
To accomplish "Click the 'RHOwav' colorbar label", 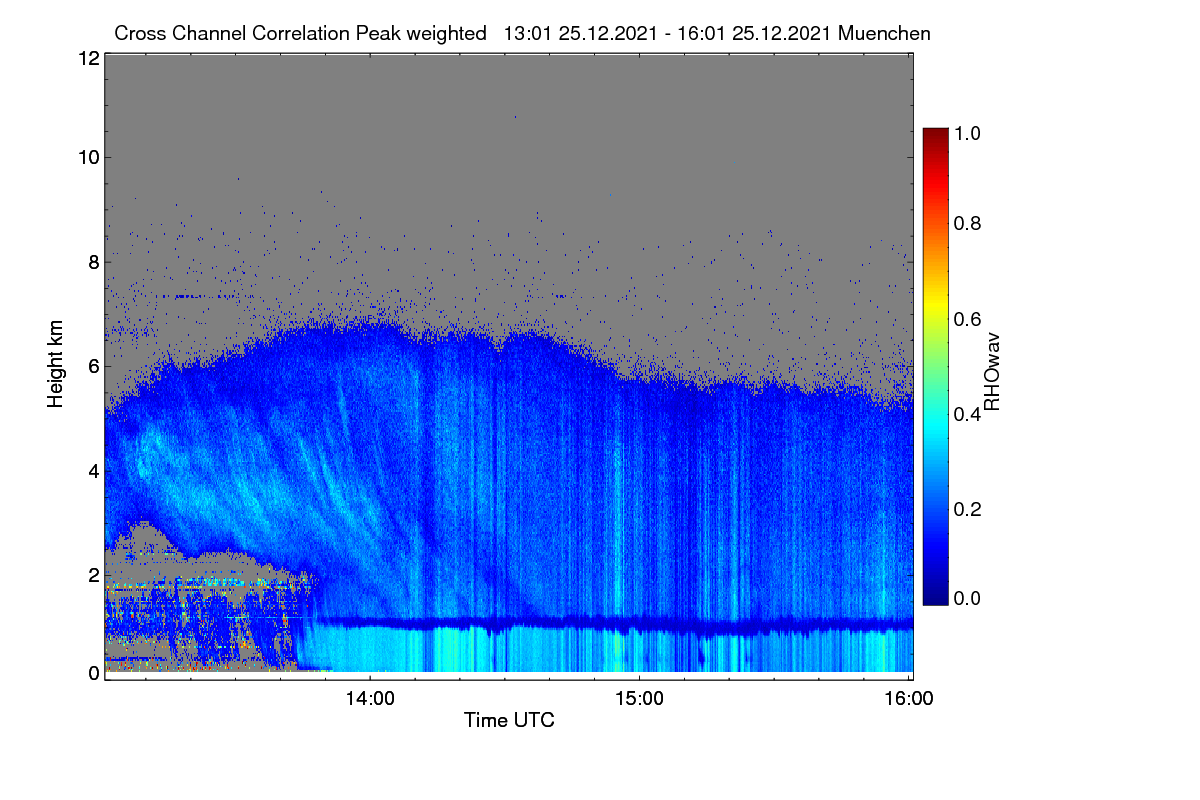I will 992,373.
